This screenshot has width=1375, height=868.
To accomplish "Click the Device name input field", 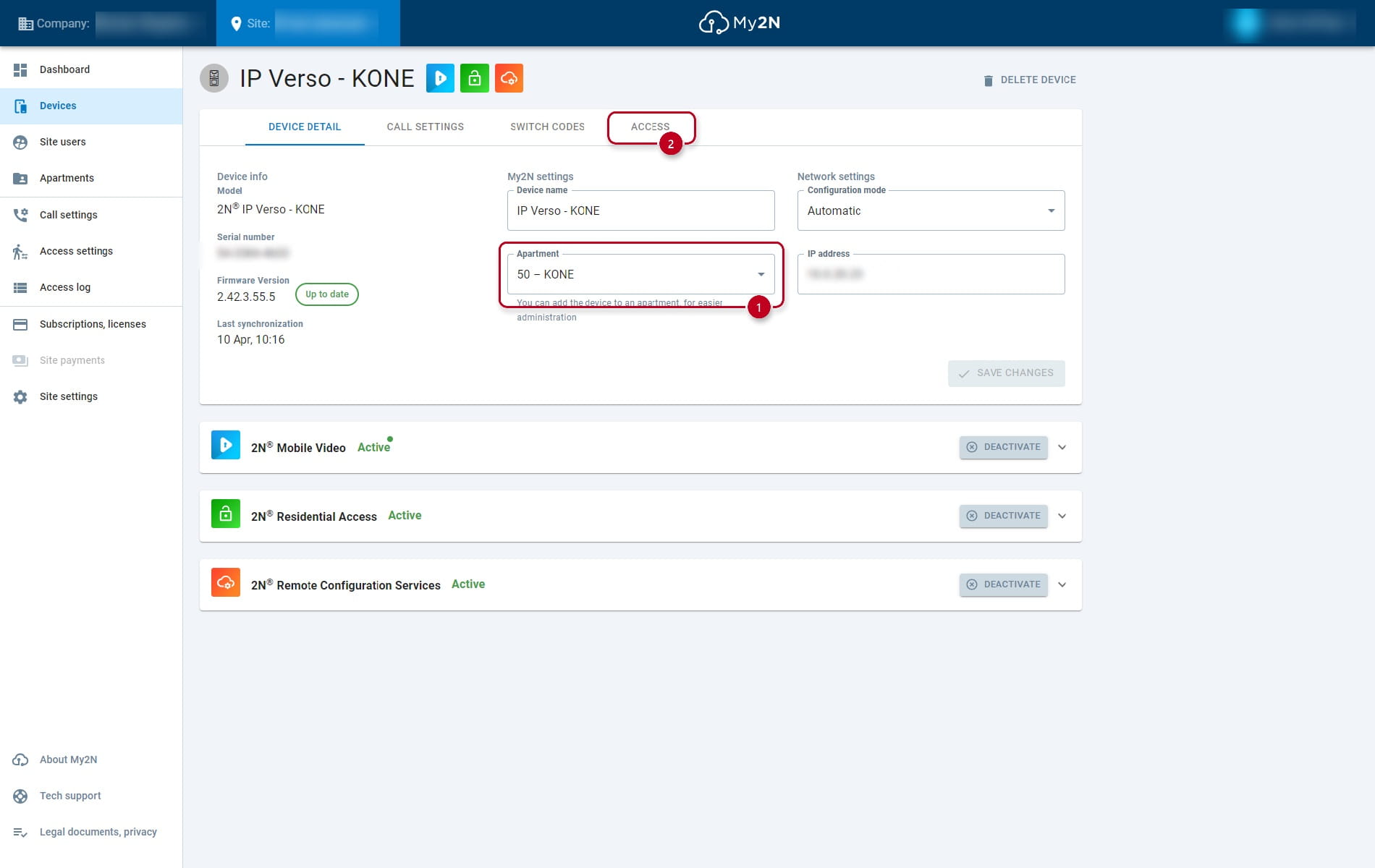I will (x=641, y=210).
